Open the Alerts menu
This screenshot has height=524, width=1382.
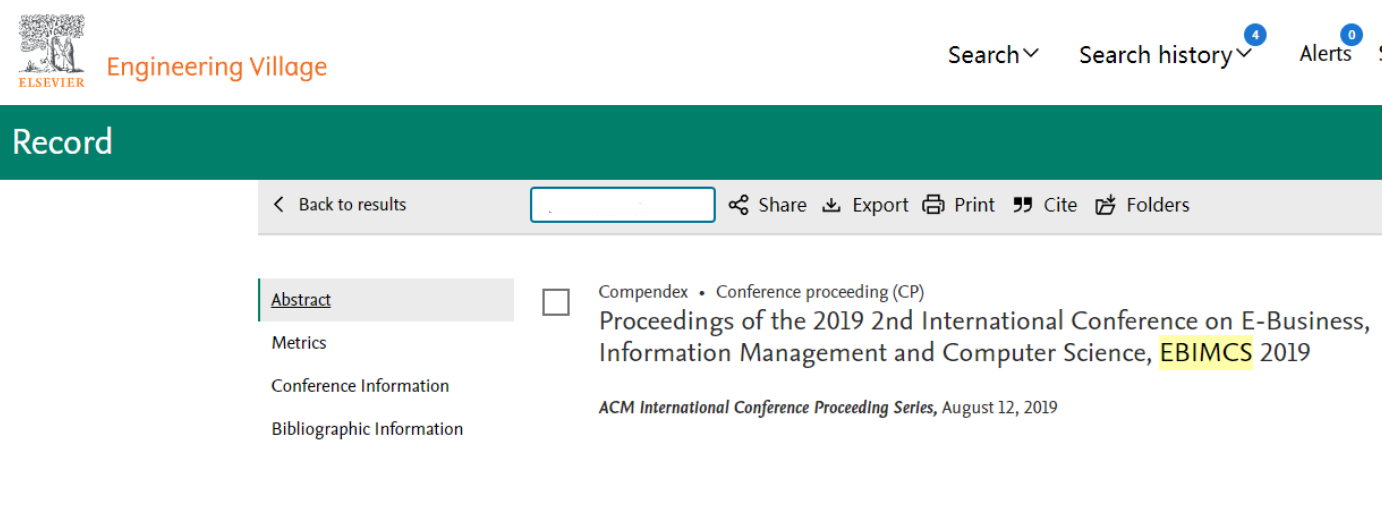point(1325,54)
